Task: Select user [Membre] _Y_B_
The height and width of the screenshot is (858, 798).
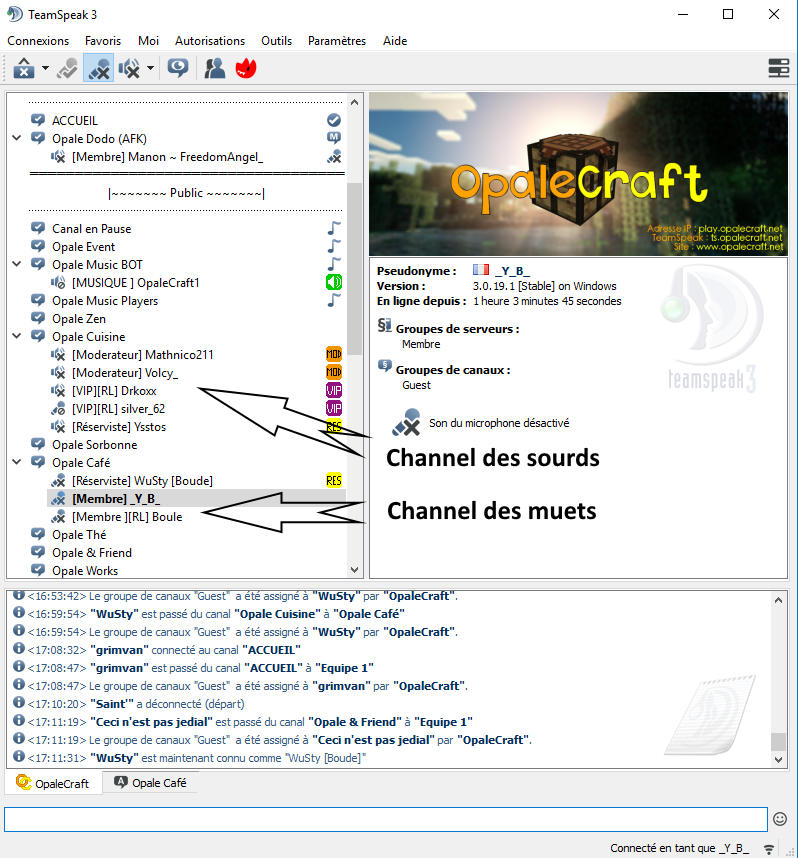Action: click(x=116, y=499)
